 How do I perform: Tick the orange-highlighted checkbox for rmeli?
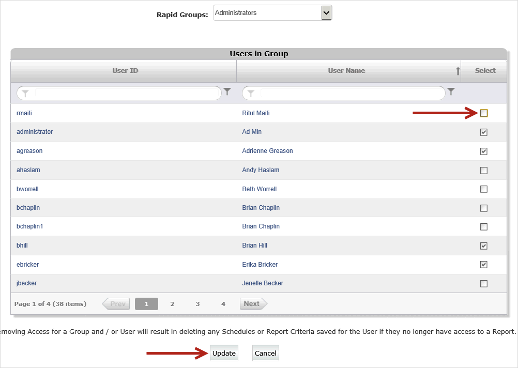point(484,113)
